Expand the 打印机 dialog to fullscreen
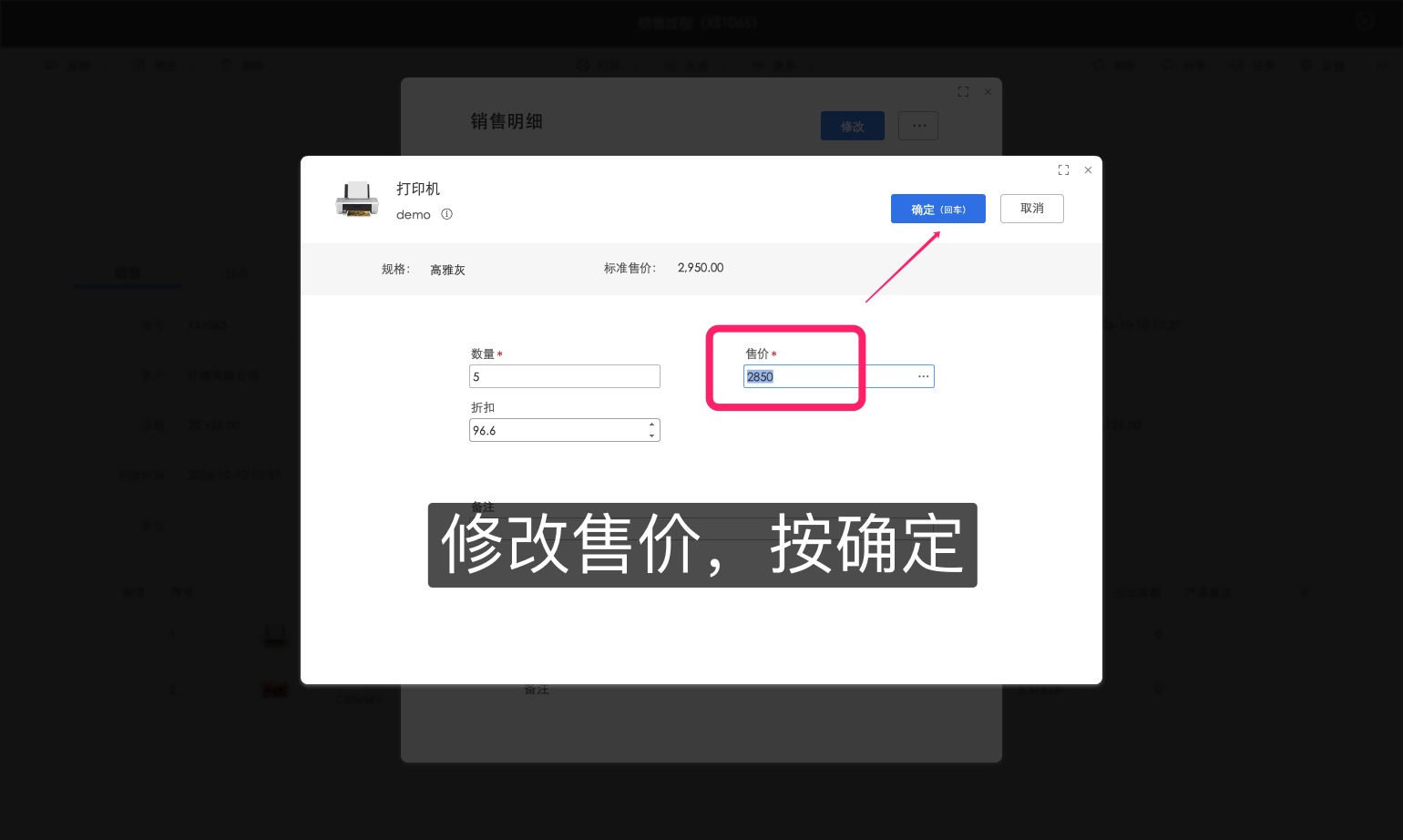1403x840 pixels. pyautogui.click(x=1063, y=170)
